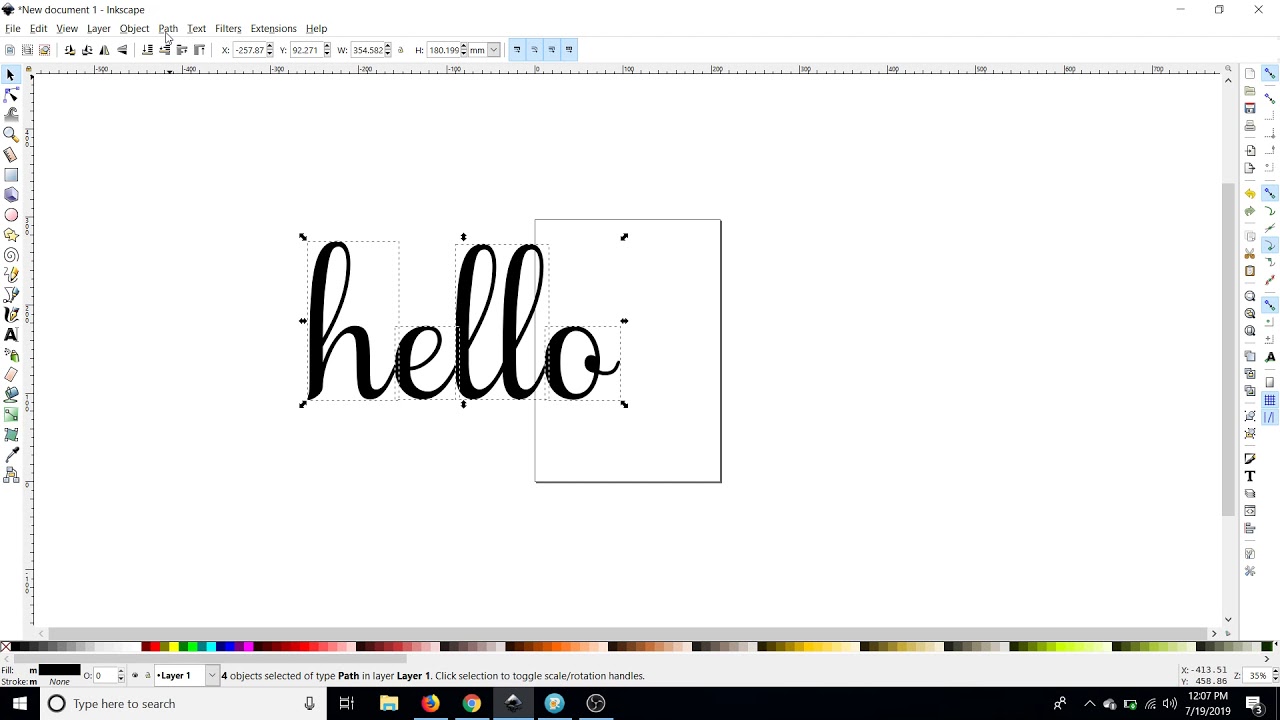Screen dimensions: 1280x720
Task: Open the Text menu
Action: tap(196, 29)
